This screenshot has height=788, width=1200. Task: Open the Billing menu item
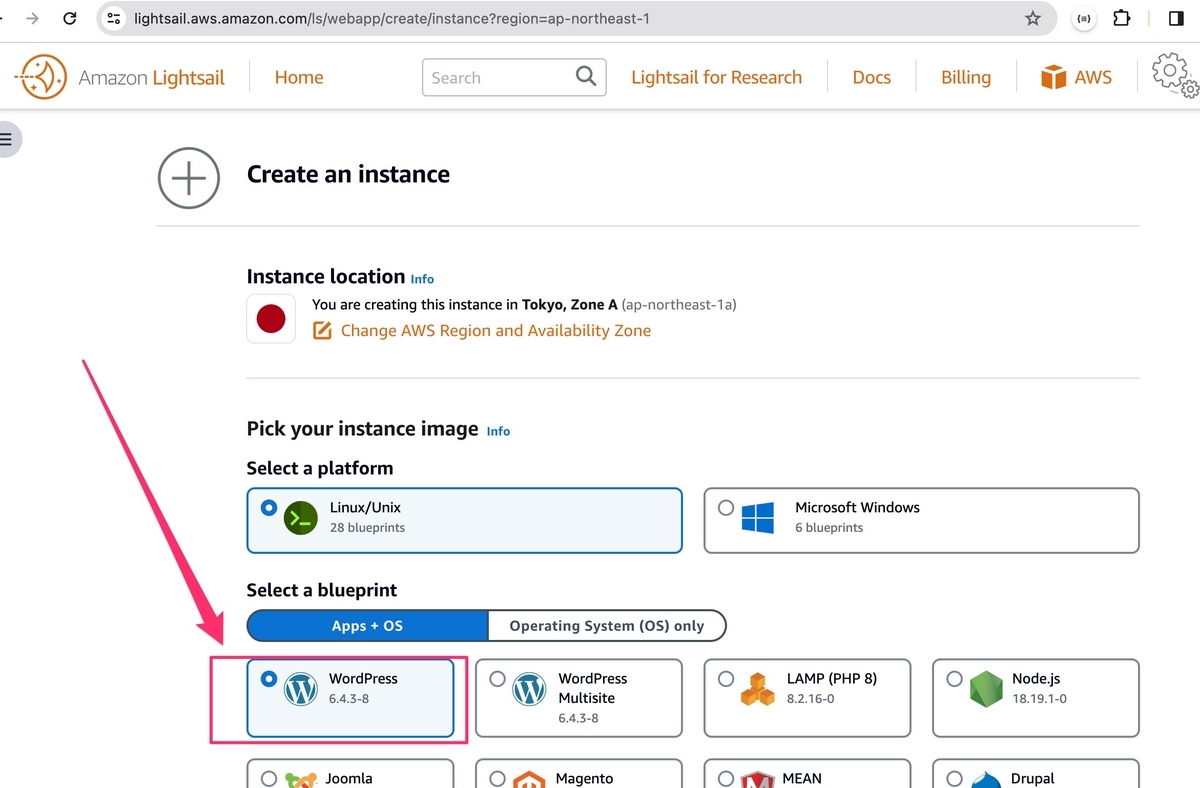click(x=966, y=77)
